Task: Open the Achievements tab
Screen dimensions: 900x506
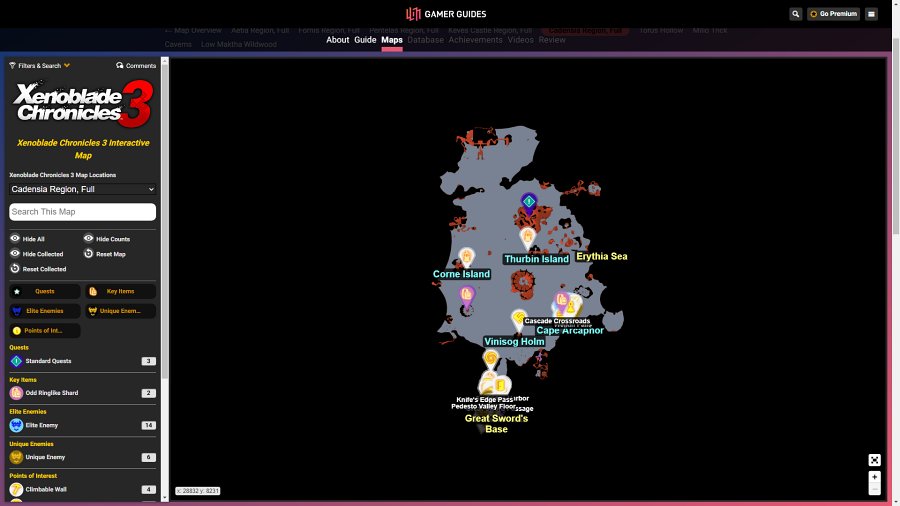Action: (475, 40)
